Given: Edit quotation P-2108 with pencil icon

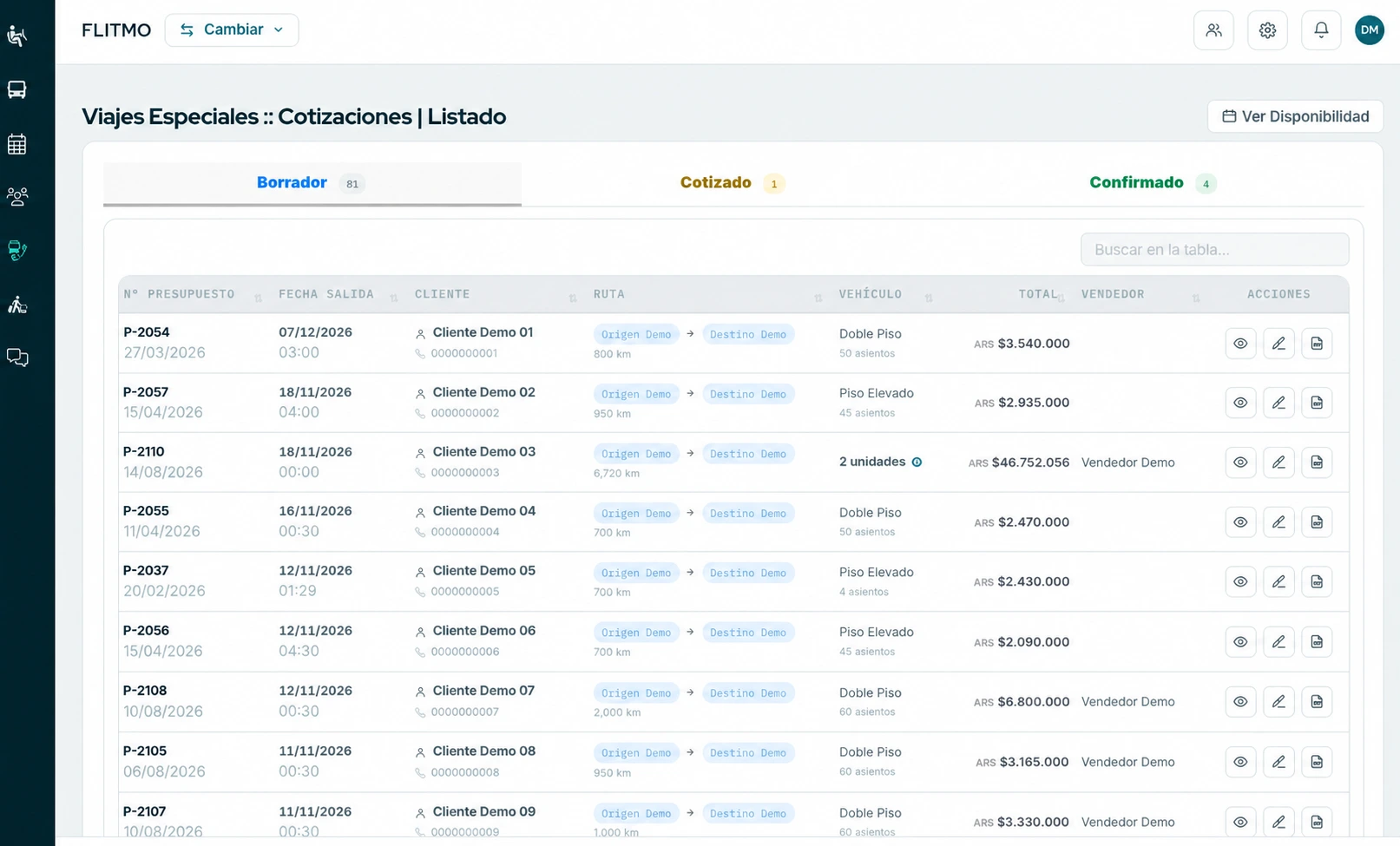Looking at the screenshot, I should 1278,701.
